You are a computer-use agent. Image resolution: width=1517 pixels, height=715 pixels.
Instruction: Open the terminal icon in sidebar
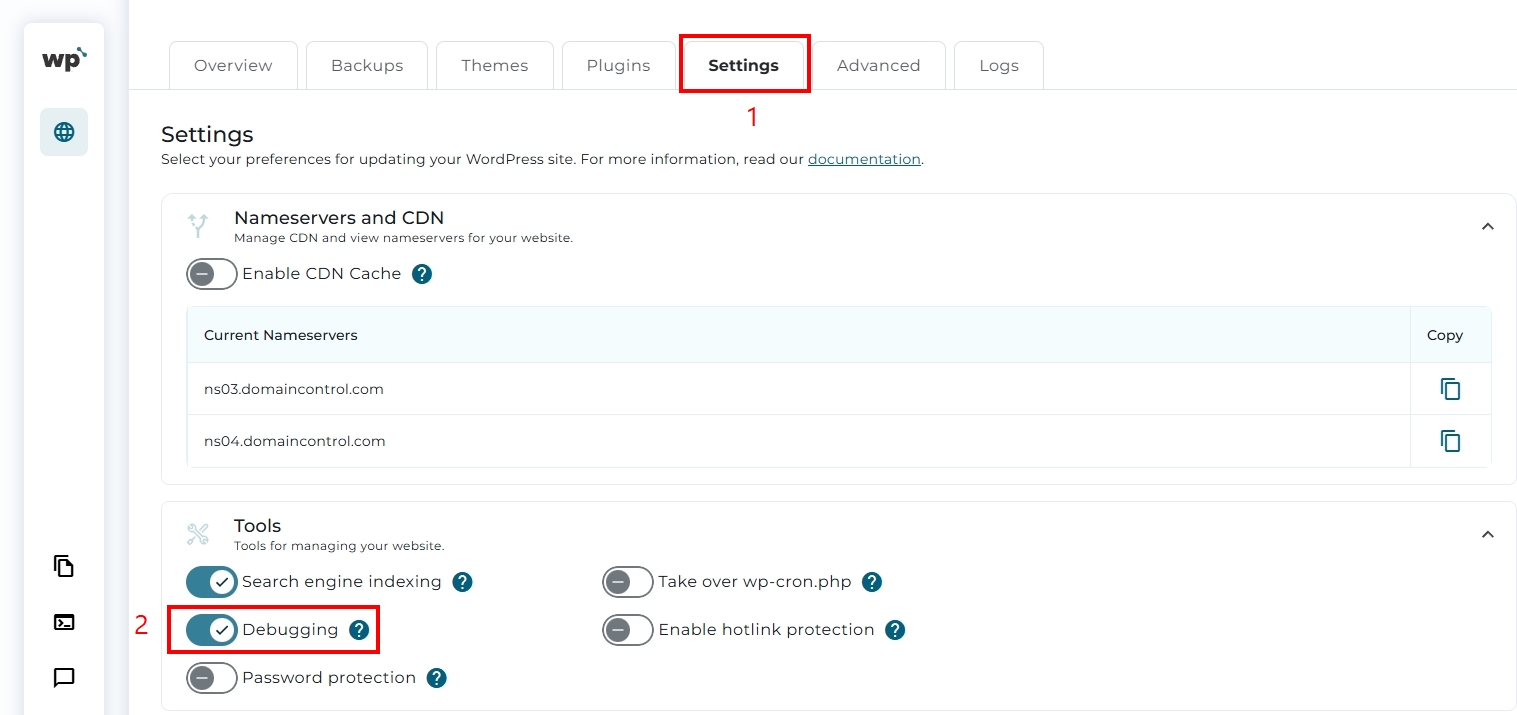point(64,622)
